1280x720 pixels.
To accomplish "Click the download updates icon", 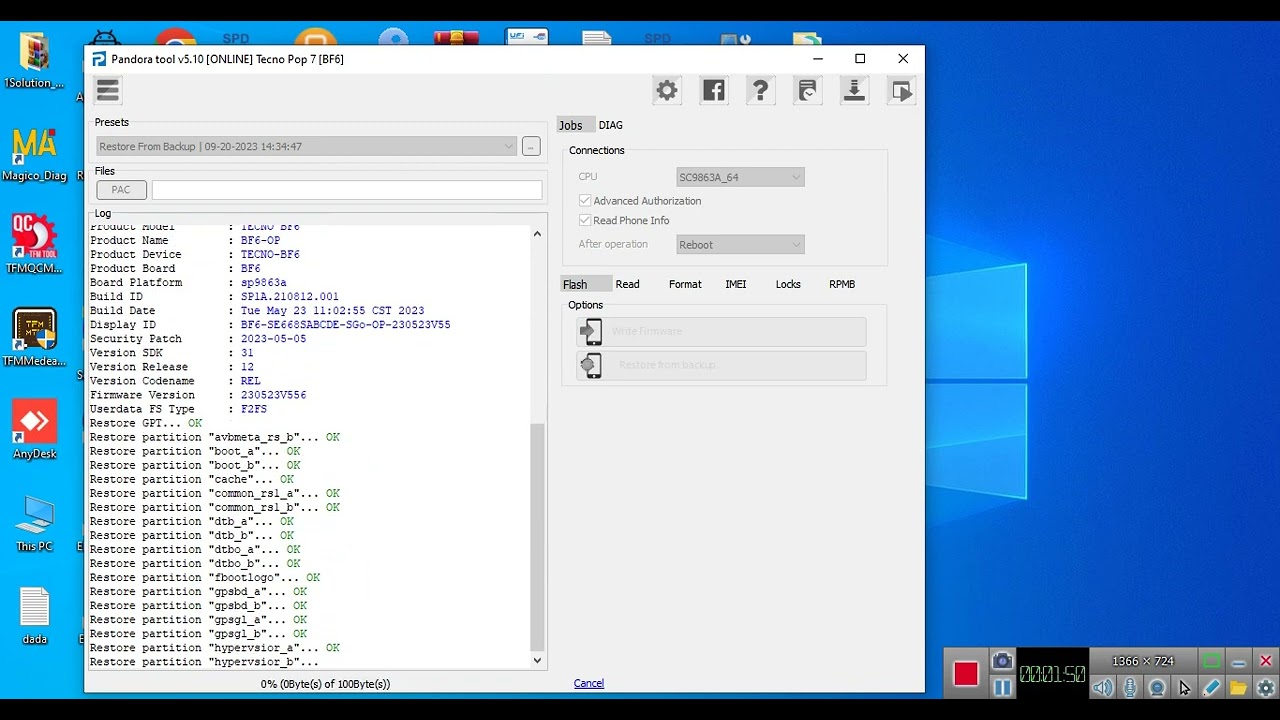I will coord(854,91).
